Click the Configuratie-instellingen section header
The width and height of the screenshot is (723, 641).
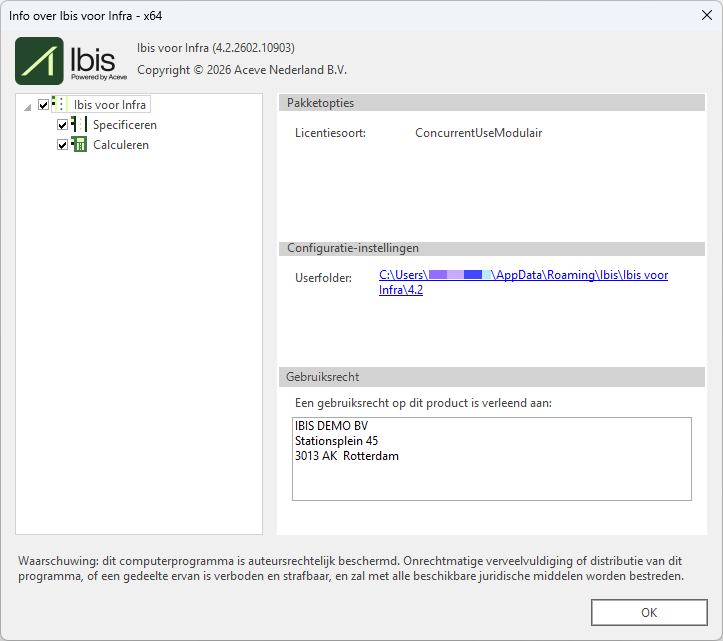coord(491,248)
